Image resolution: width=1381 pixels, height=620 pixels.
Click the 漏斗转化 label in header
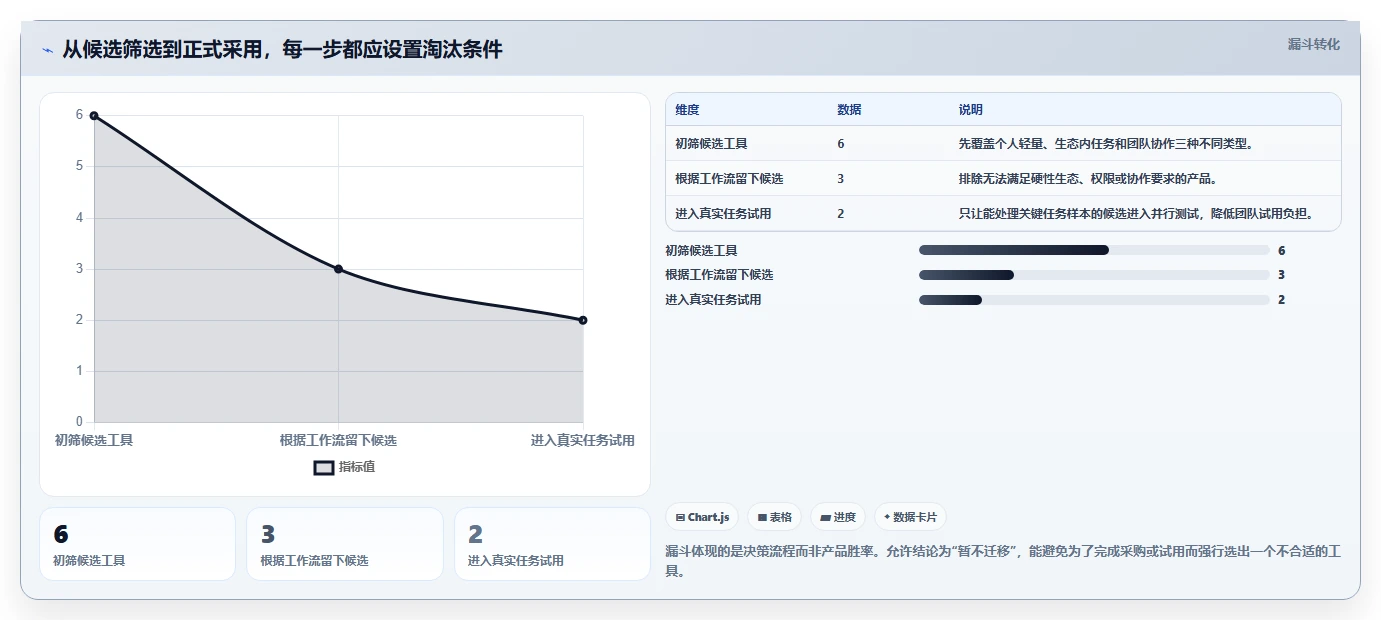[1313, 44]
